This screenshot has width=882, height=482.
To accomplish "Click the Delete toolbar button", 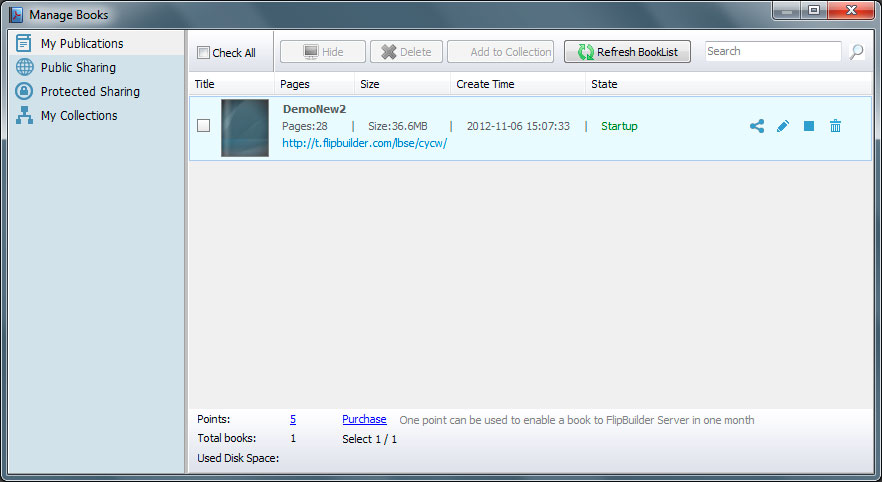I will pos(406,52).
